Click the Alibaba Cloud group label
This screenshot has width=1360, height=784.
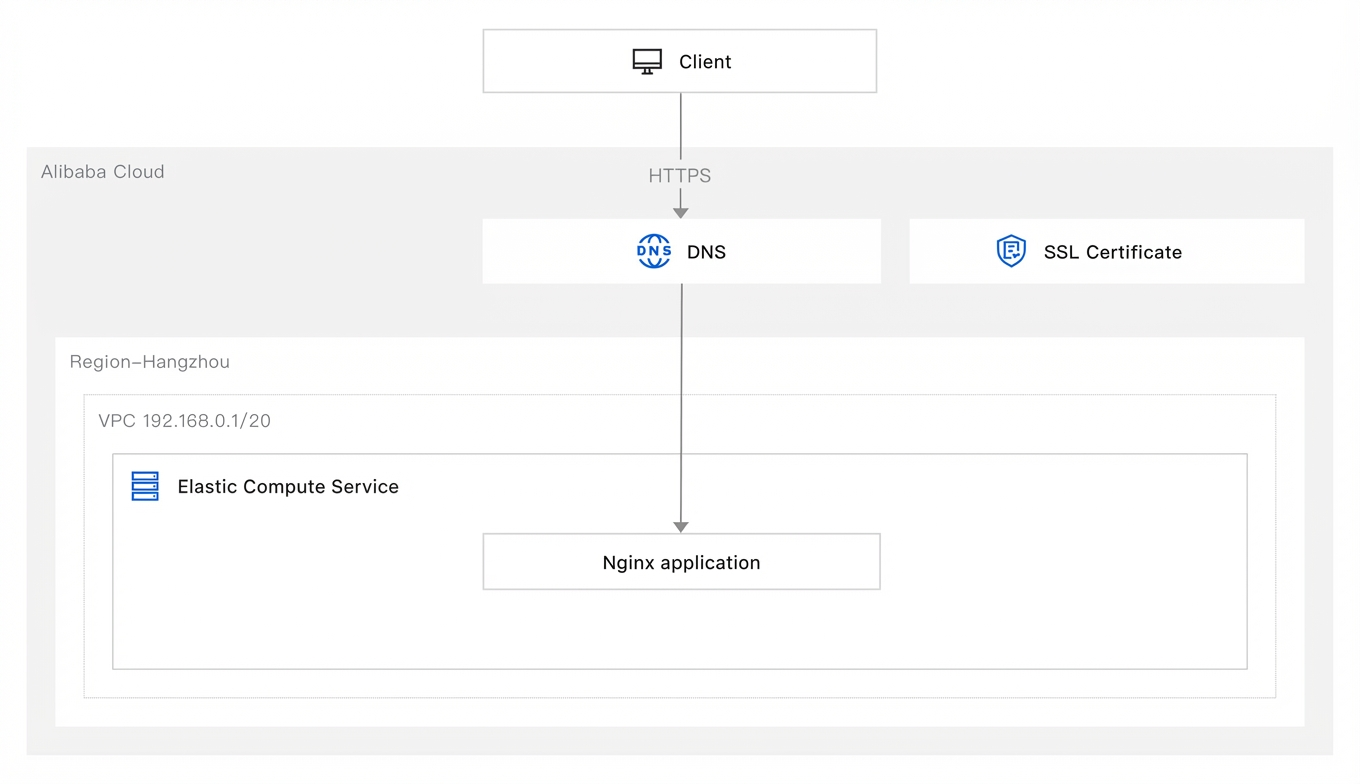tap(102, 172)
